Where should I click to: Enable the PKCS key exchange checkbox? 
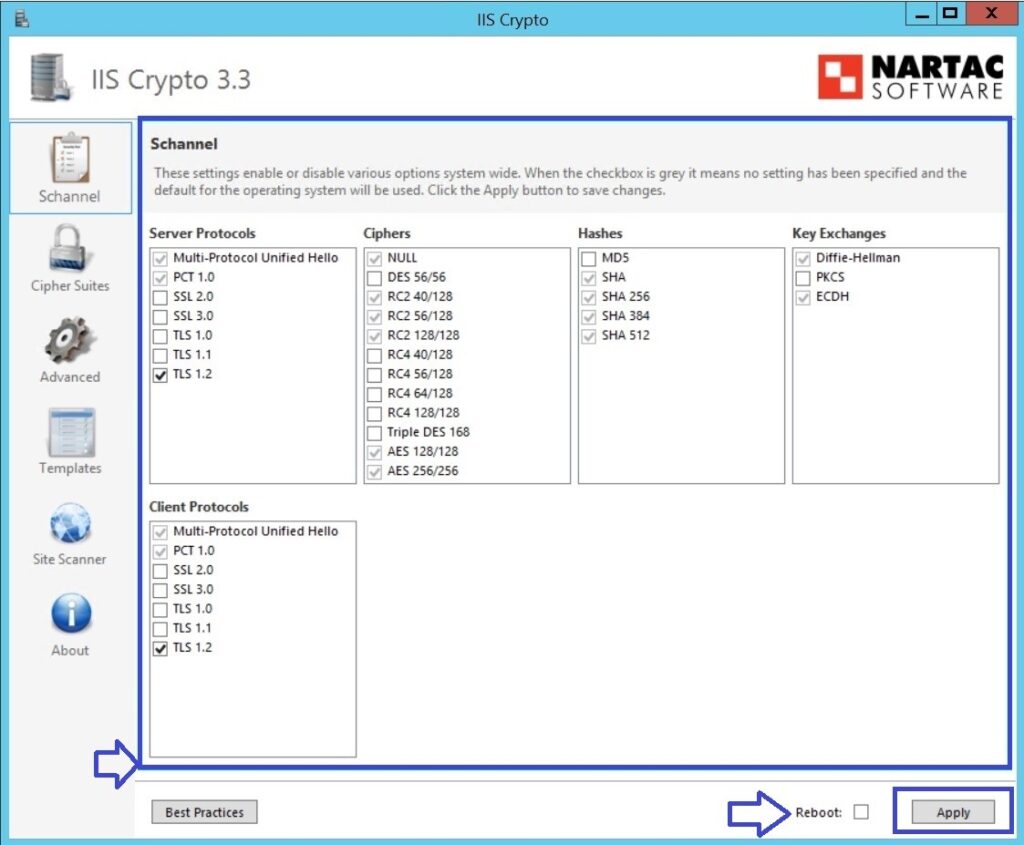point(803,278)
